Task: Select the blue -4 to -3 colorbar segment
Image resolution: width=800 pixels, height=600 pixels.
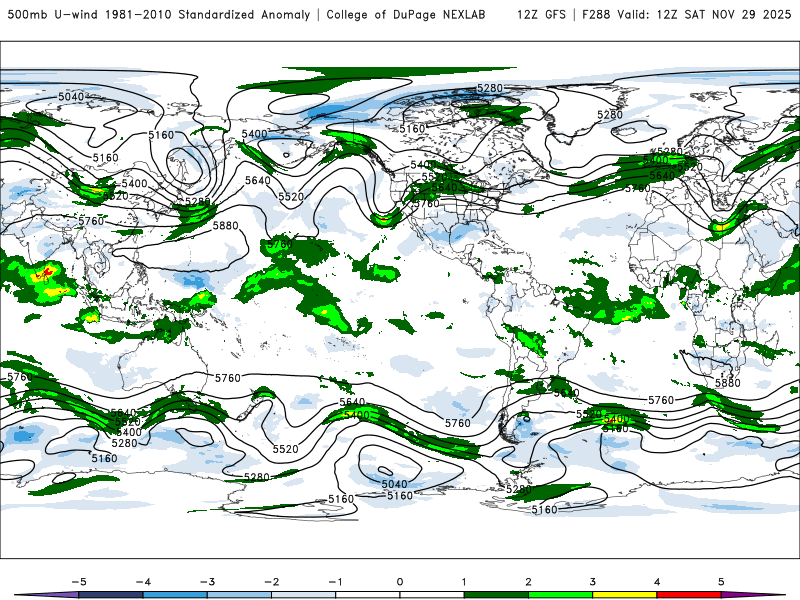Action: click(175, 595)
